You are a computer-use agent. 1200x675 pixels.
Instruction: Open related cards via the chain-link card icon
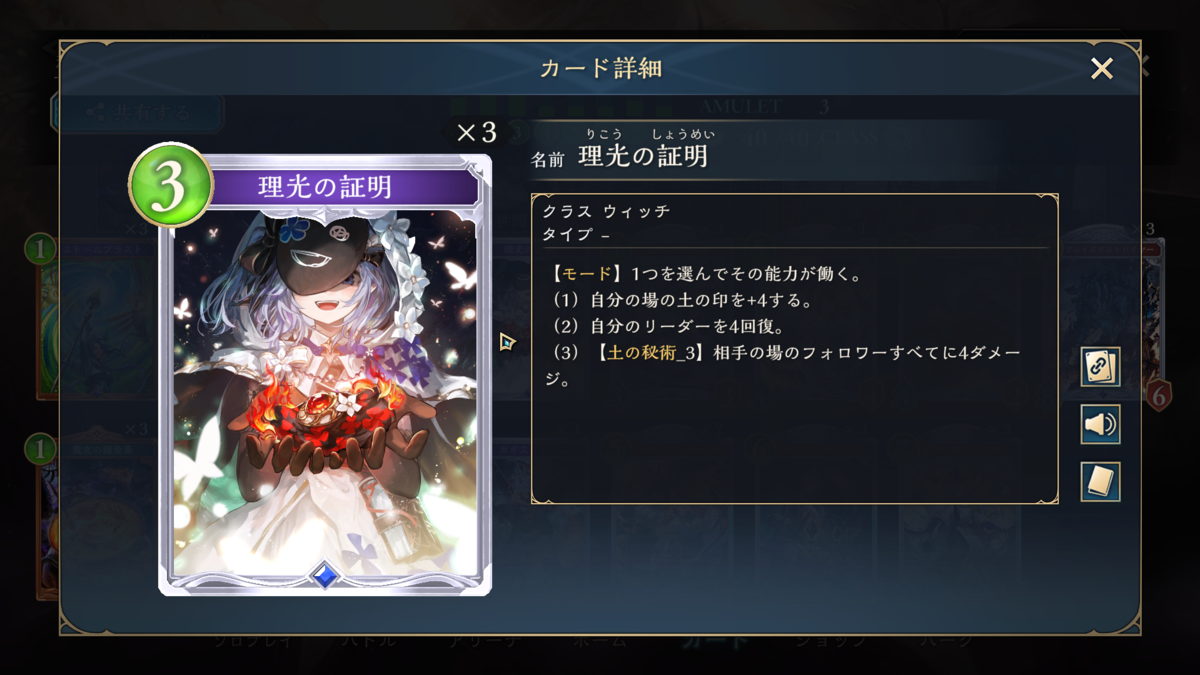(x=1100, y=367)
